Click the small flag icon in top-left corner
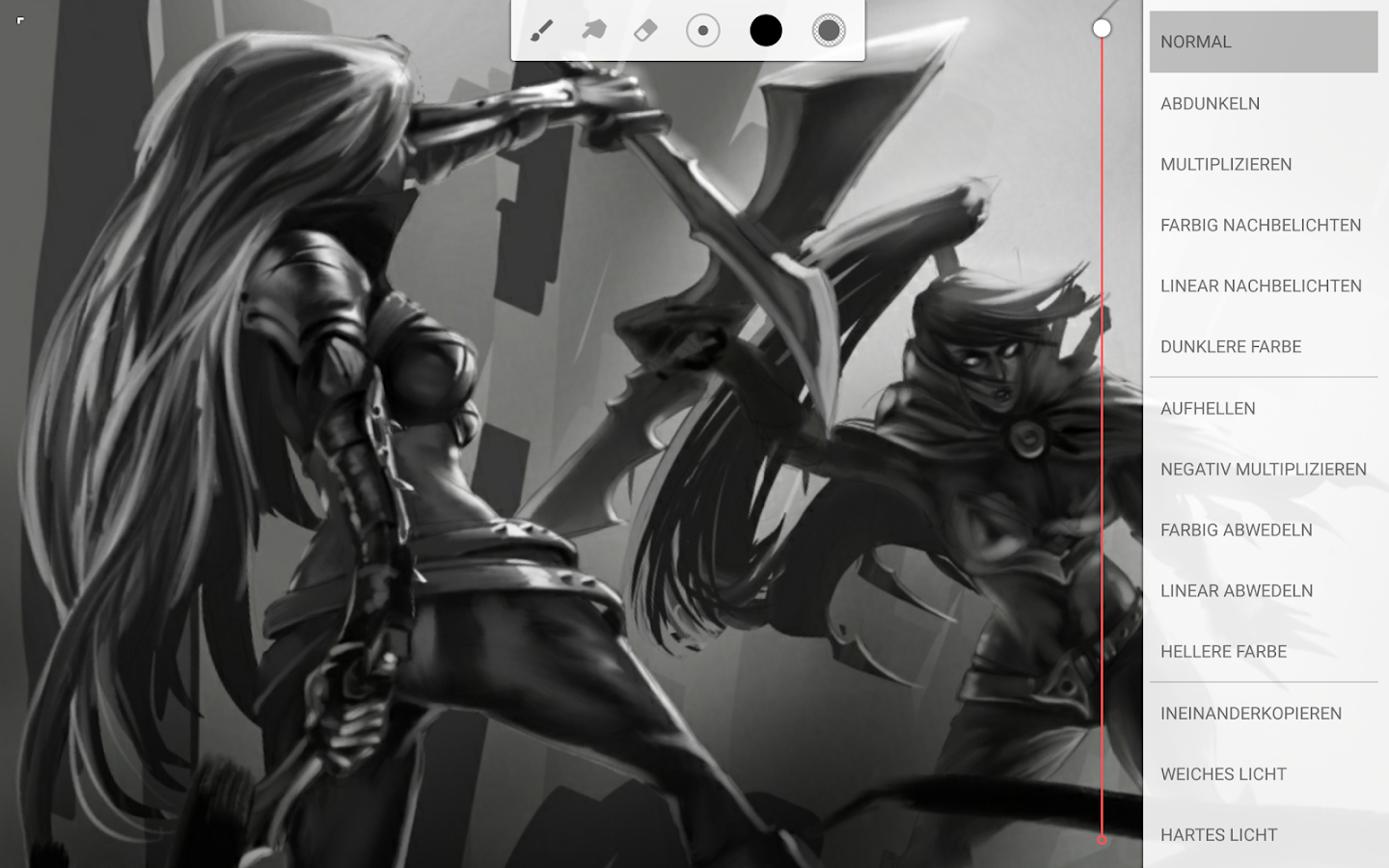This screenshot has width=1389, height=868. pos(19,19)
